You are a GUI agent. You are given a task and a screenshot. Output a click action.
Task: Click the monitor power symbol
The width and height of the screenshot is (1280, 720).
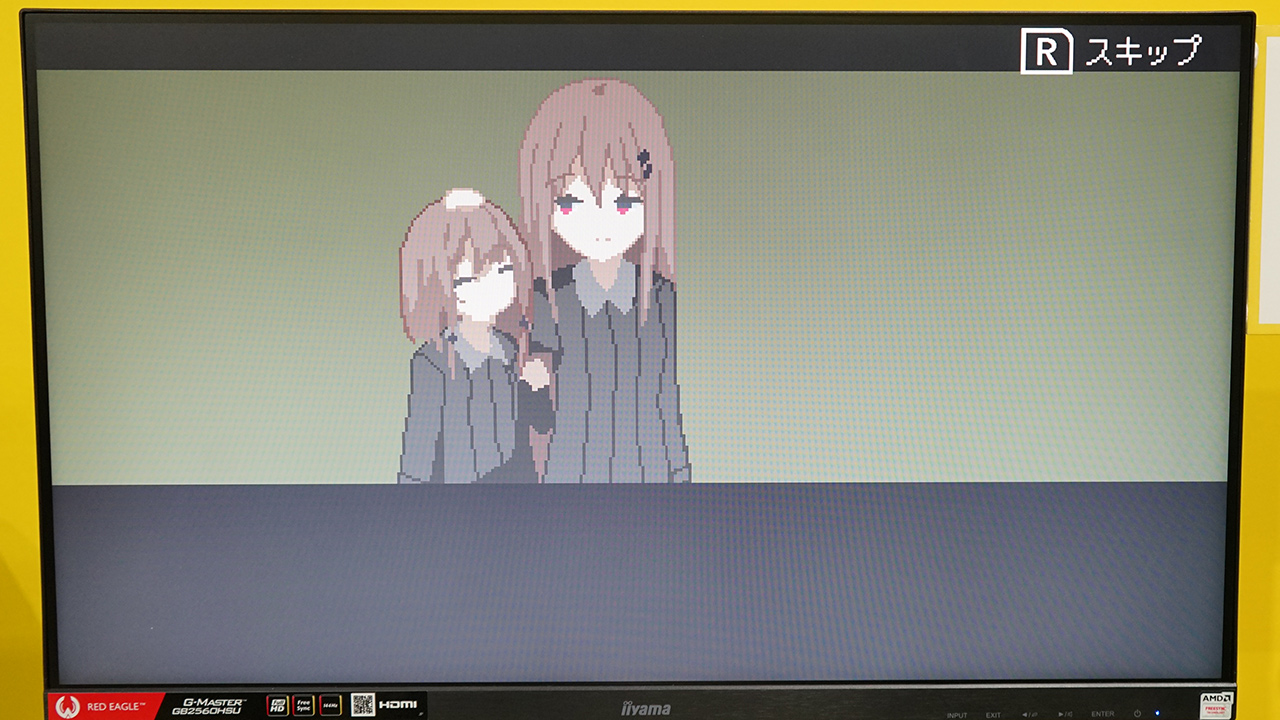pos(1138,714)
